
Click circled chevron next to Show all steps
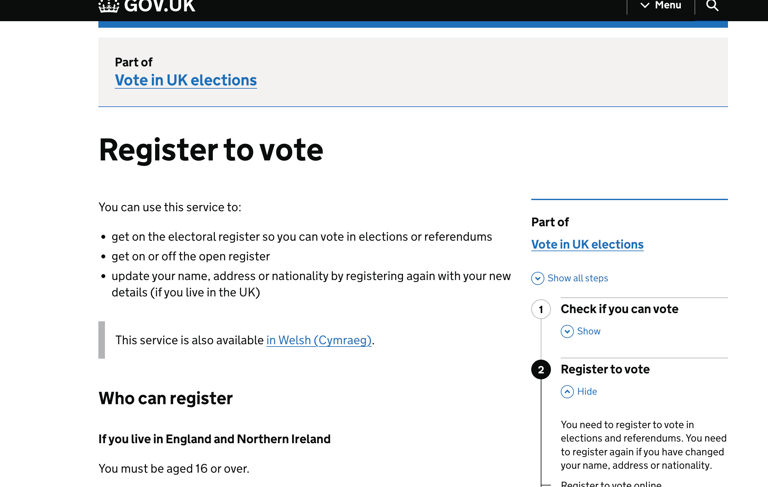point(537,278)
